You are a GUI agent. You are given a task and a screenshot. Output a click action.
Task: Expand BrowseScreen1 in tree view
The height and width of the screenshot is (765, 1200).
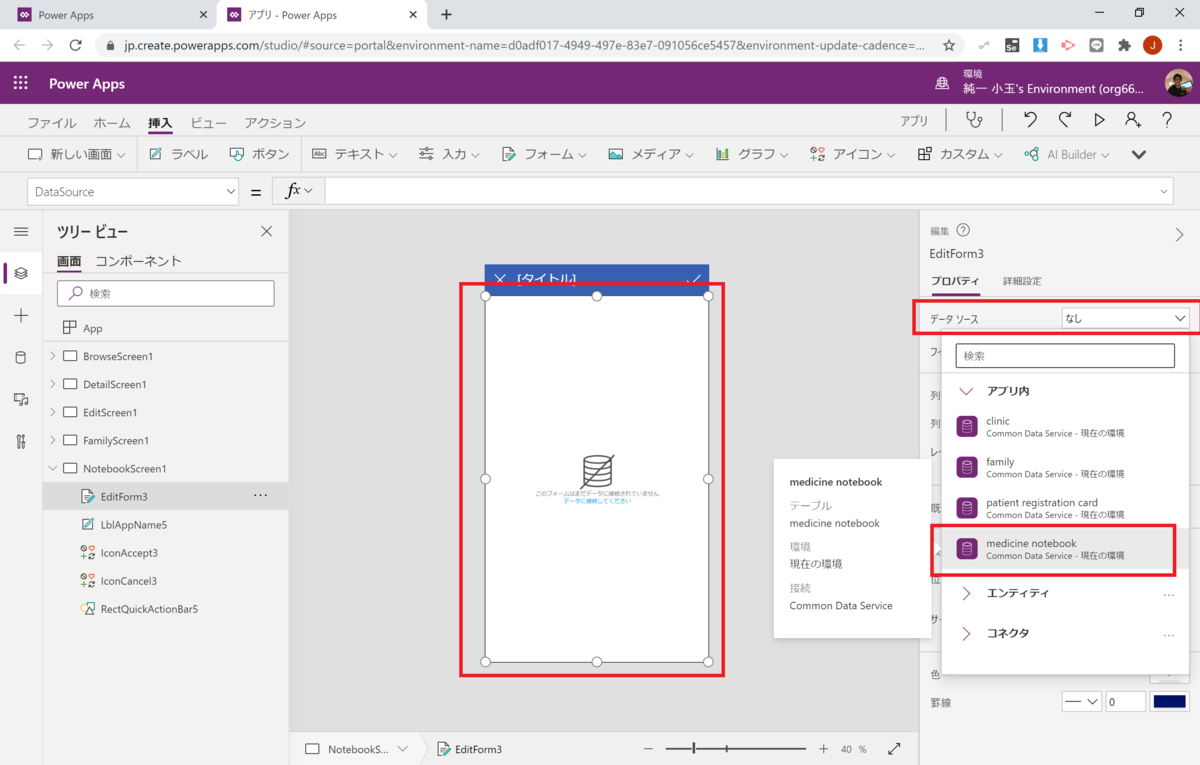53,356
